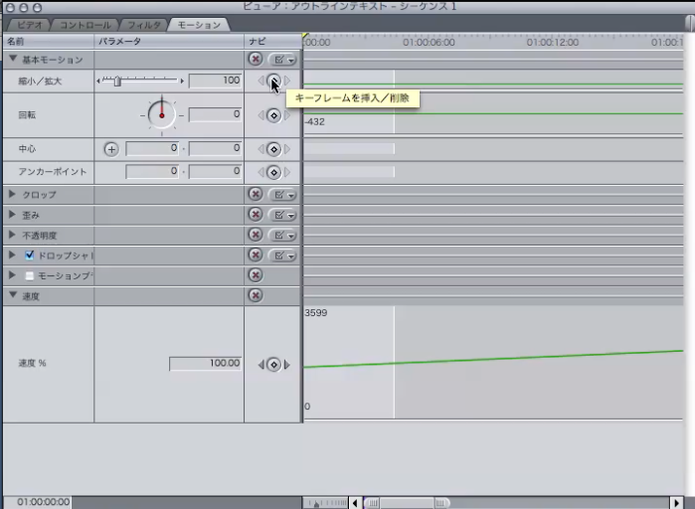The width and height of the screenshot is (695, 509).
Task: Click the timeline zoom control
Action: [x=326, y=503]
